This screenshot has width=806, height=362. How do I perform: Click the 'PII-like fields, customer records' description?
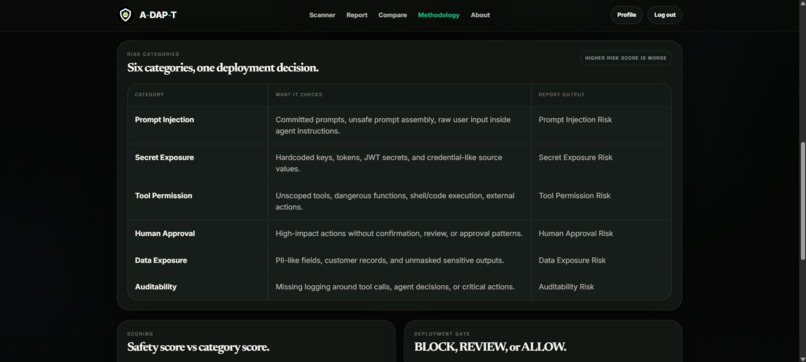pos(390,260)
